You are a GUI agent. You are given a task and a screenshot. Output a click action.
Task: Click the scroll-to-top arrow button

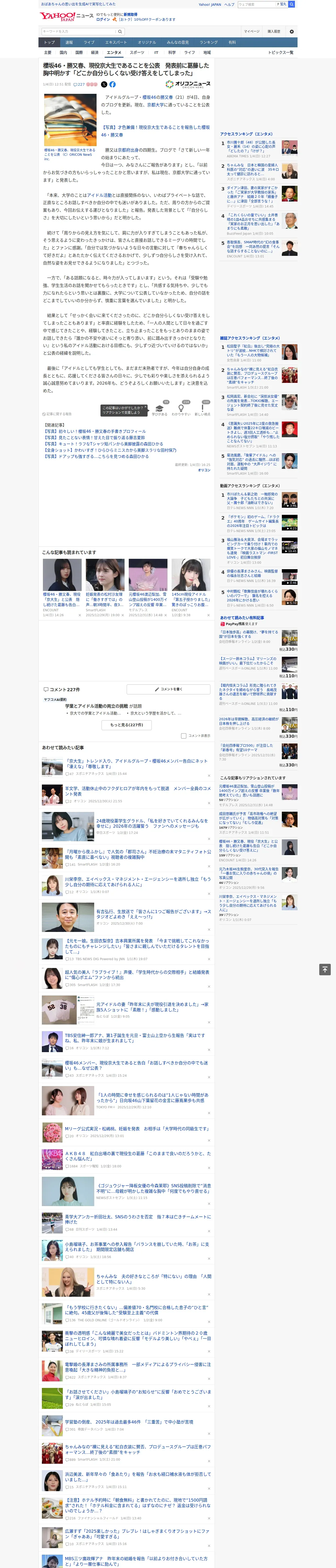[x=325, y=970]
